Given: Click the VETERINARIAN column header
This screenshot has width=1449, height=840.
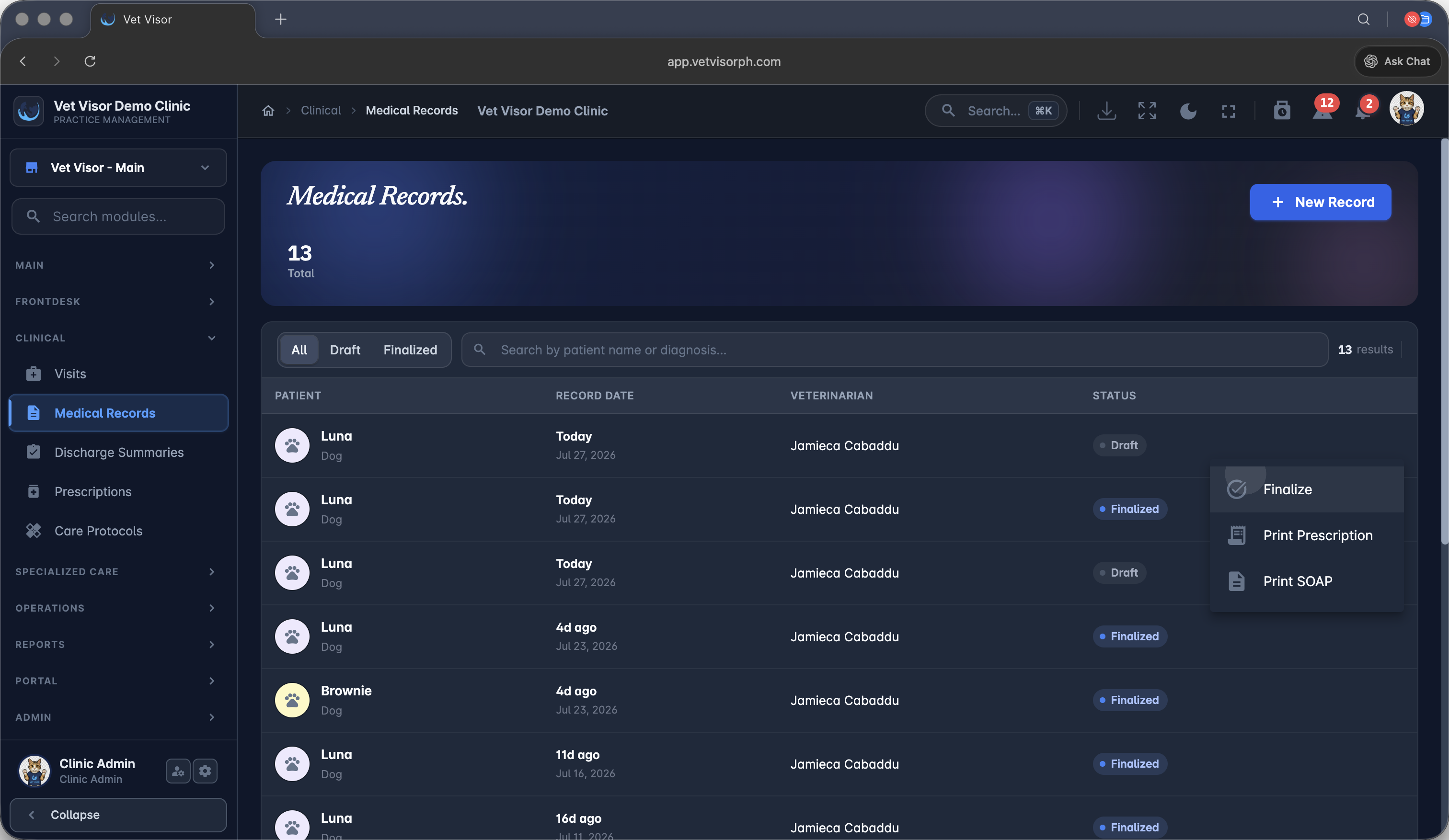Looking at the screenshot, I should point(831,395).
